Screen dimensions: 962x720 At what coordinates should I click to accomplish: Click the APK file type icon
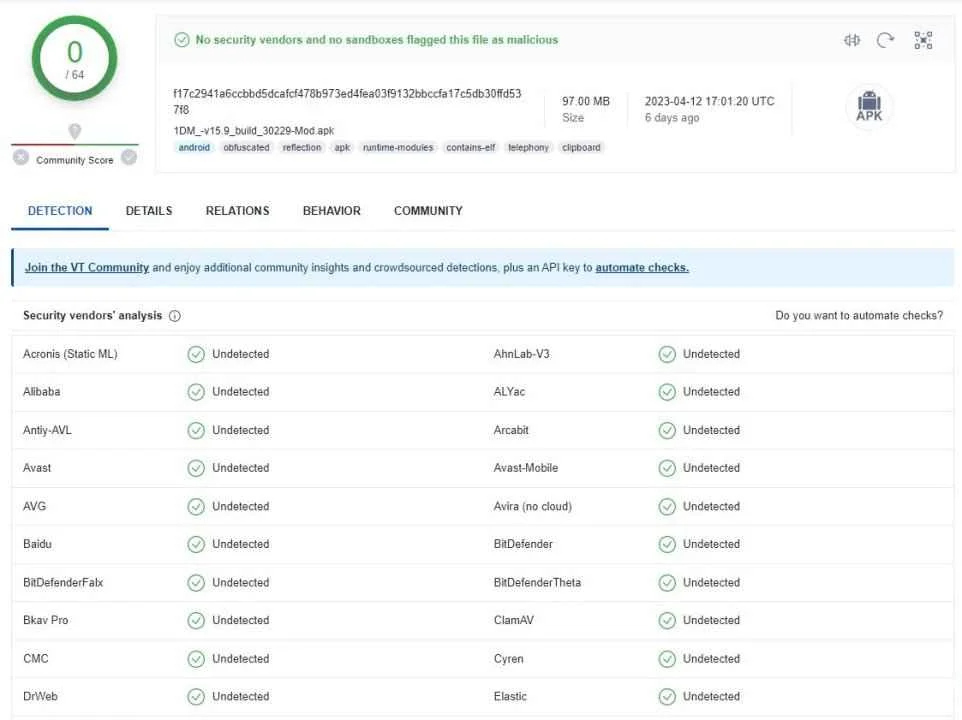click(869, 106)
